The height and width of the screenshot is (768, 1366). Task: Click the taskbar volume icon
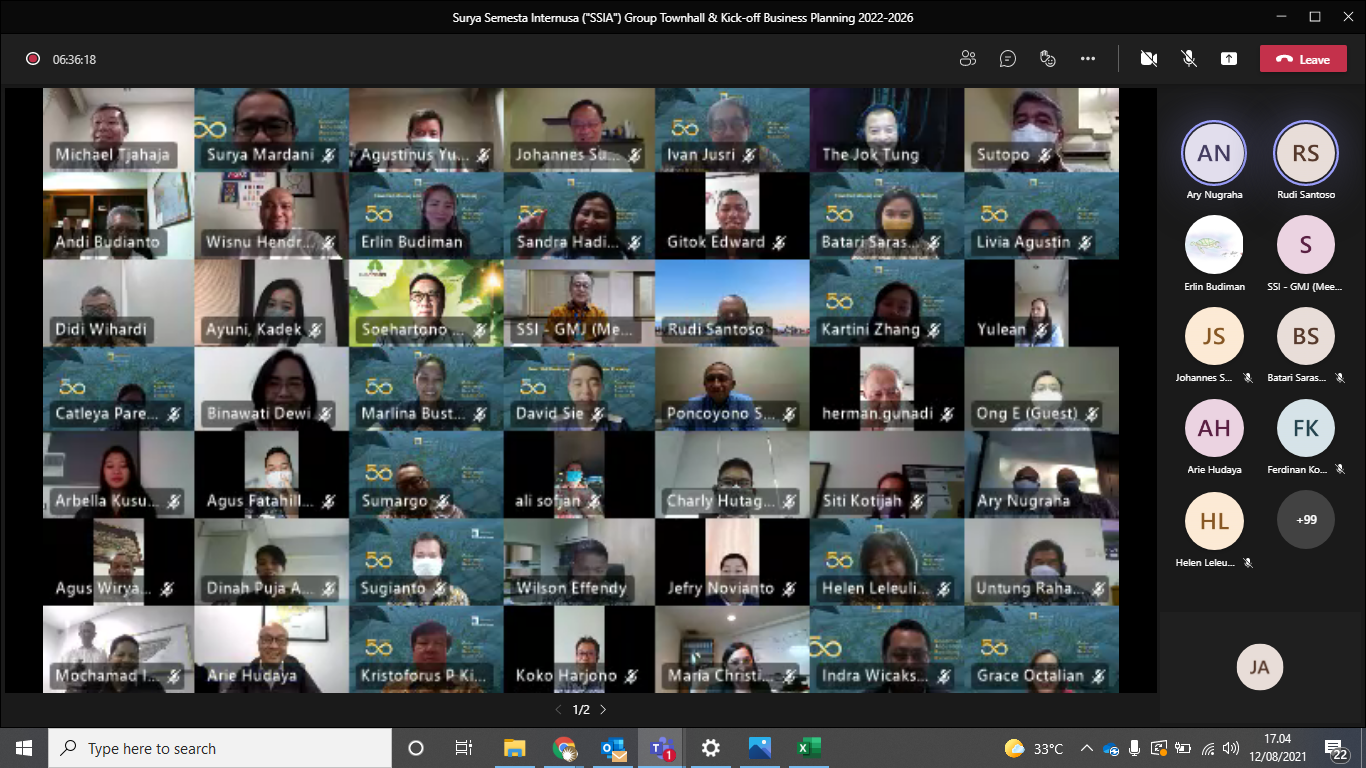[x=1231, y=748]
